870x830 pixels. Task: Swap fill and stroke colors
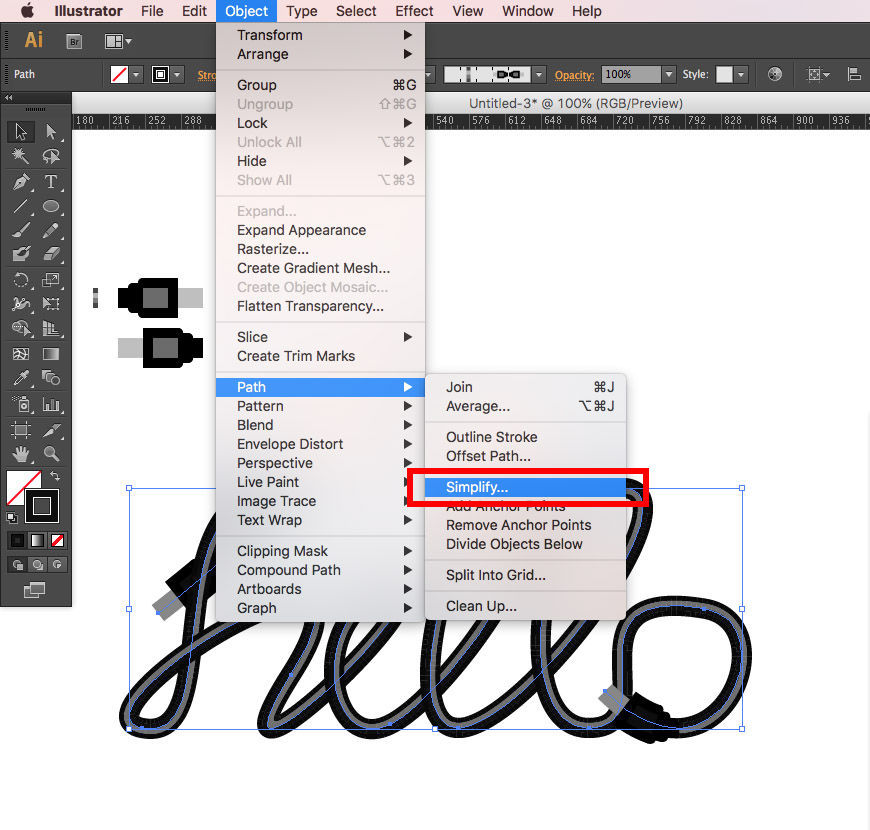point(56,477)
